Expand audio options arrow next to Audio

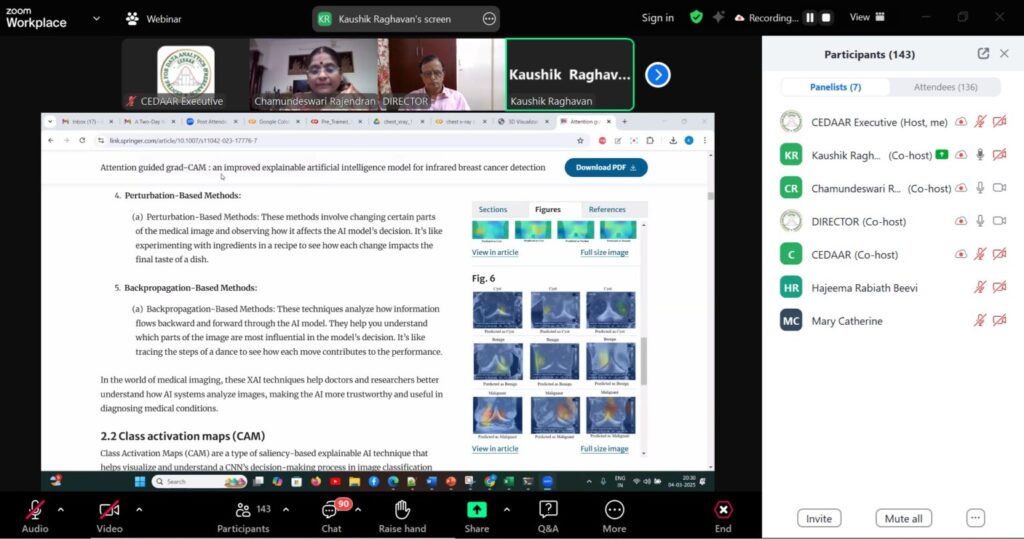(61, 509)
